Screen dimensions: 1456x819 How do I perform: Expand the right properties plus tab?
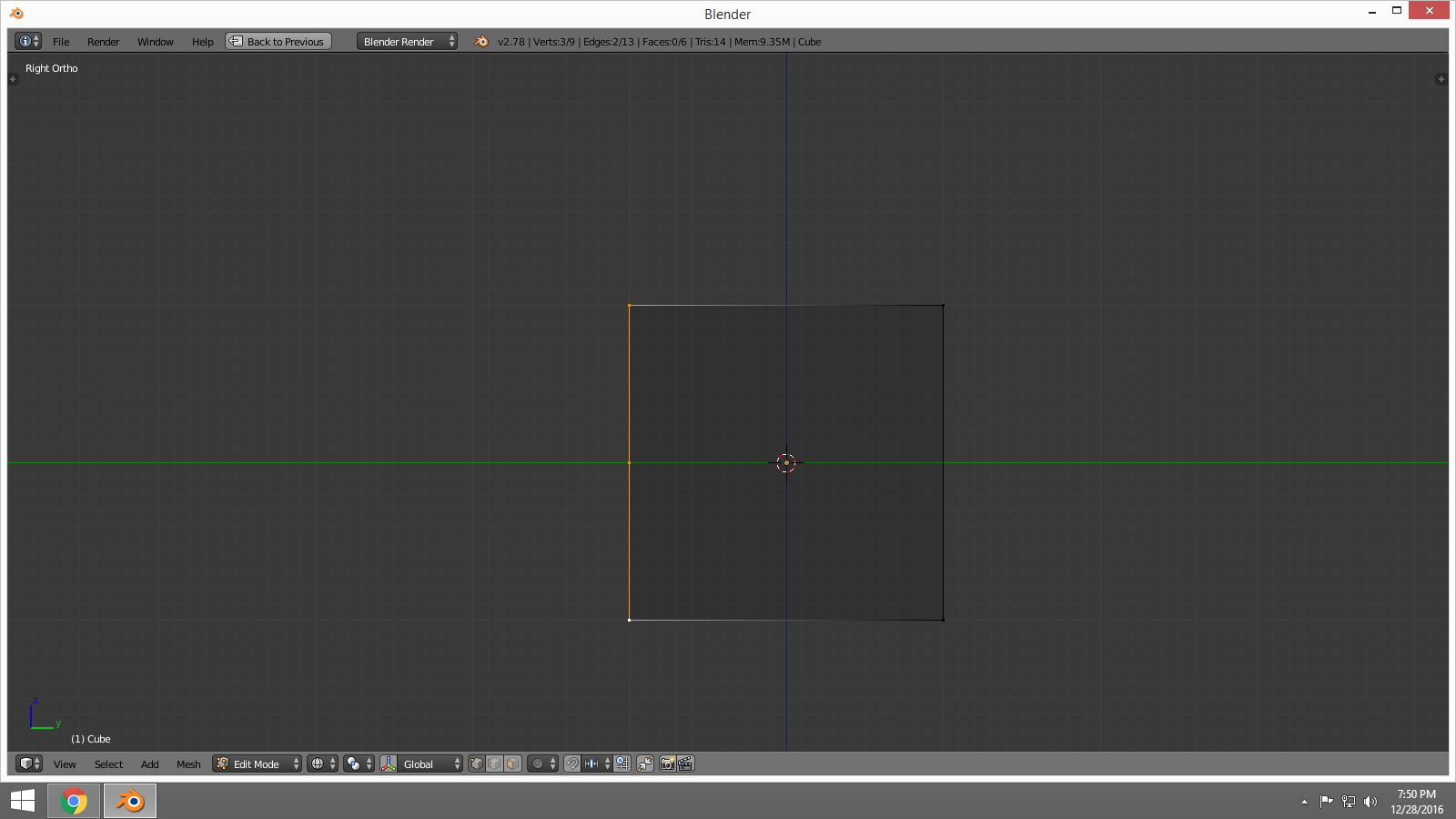coord(1441,79)
